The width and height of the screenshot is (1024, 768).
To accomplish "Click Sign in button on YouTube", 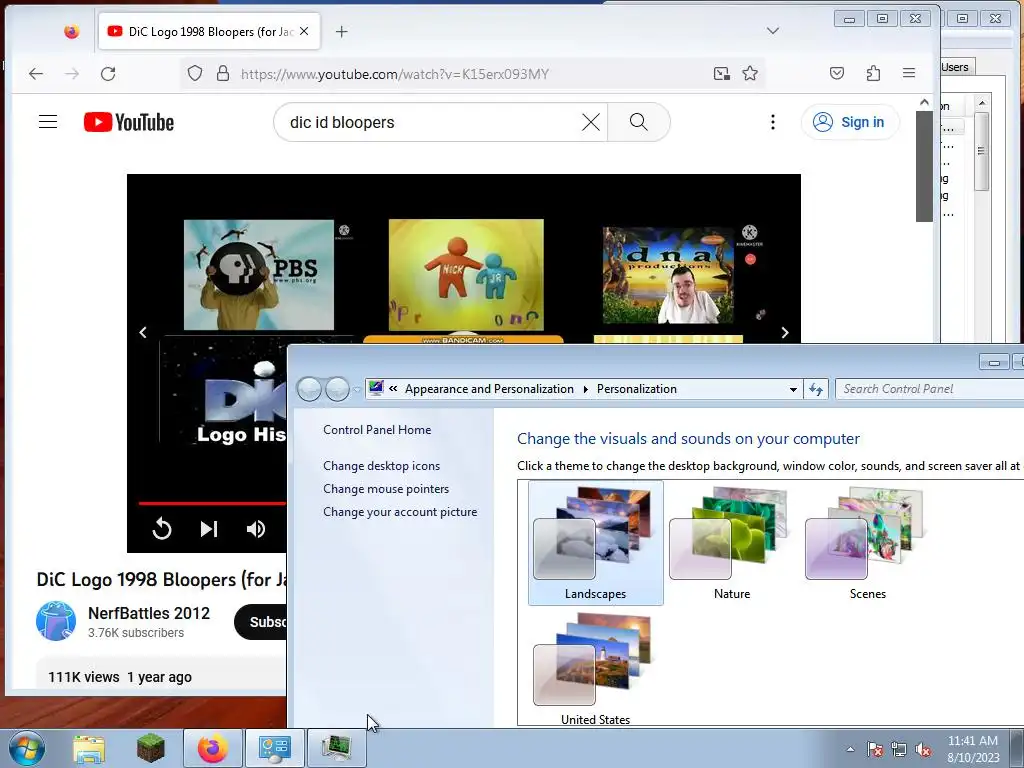I will tap(850, 122).
